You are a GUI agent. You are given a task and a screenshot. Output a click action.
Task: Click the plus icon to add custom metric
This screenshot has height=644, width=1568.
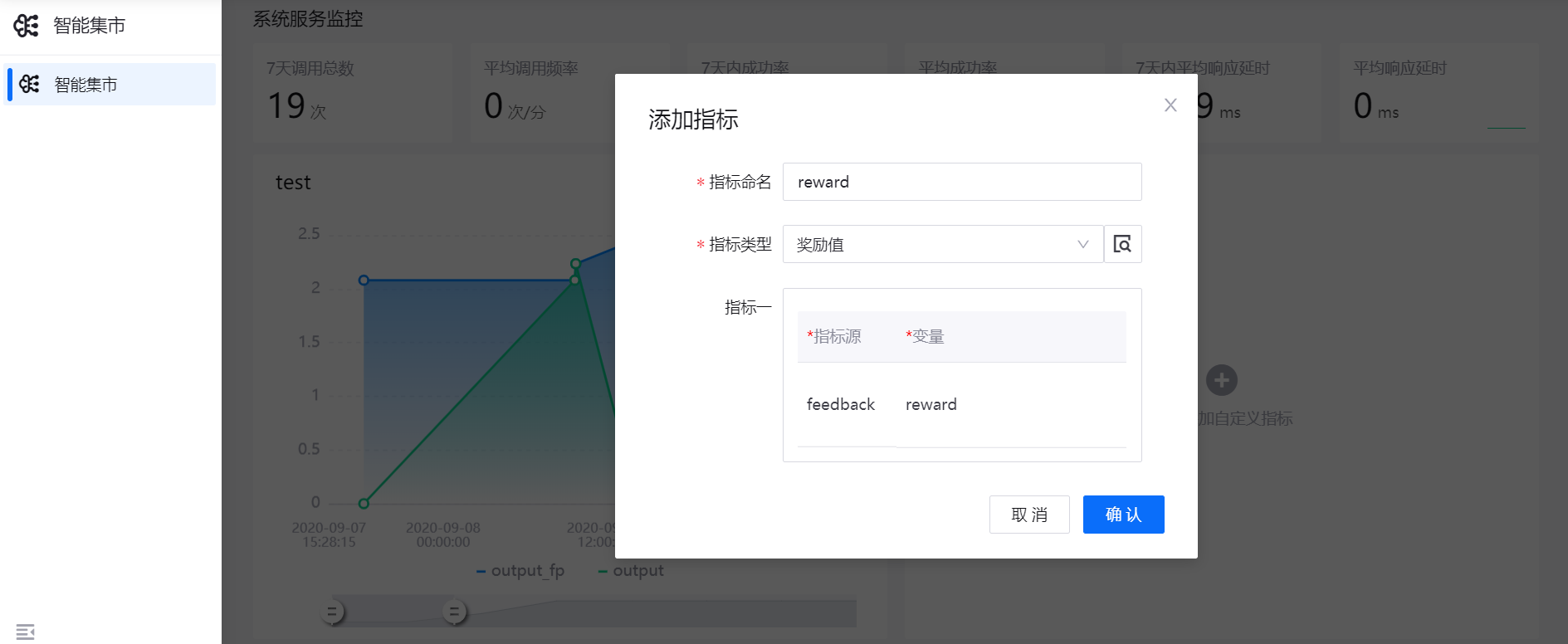(x=1221, y=380)
